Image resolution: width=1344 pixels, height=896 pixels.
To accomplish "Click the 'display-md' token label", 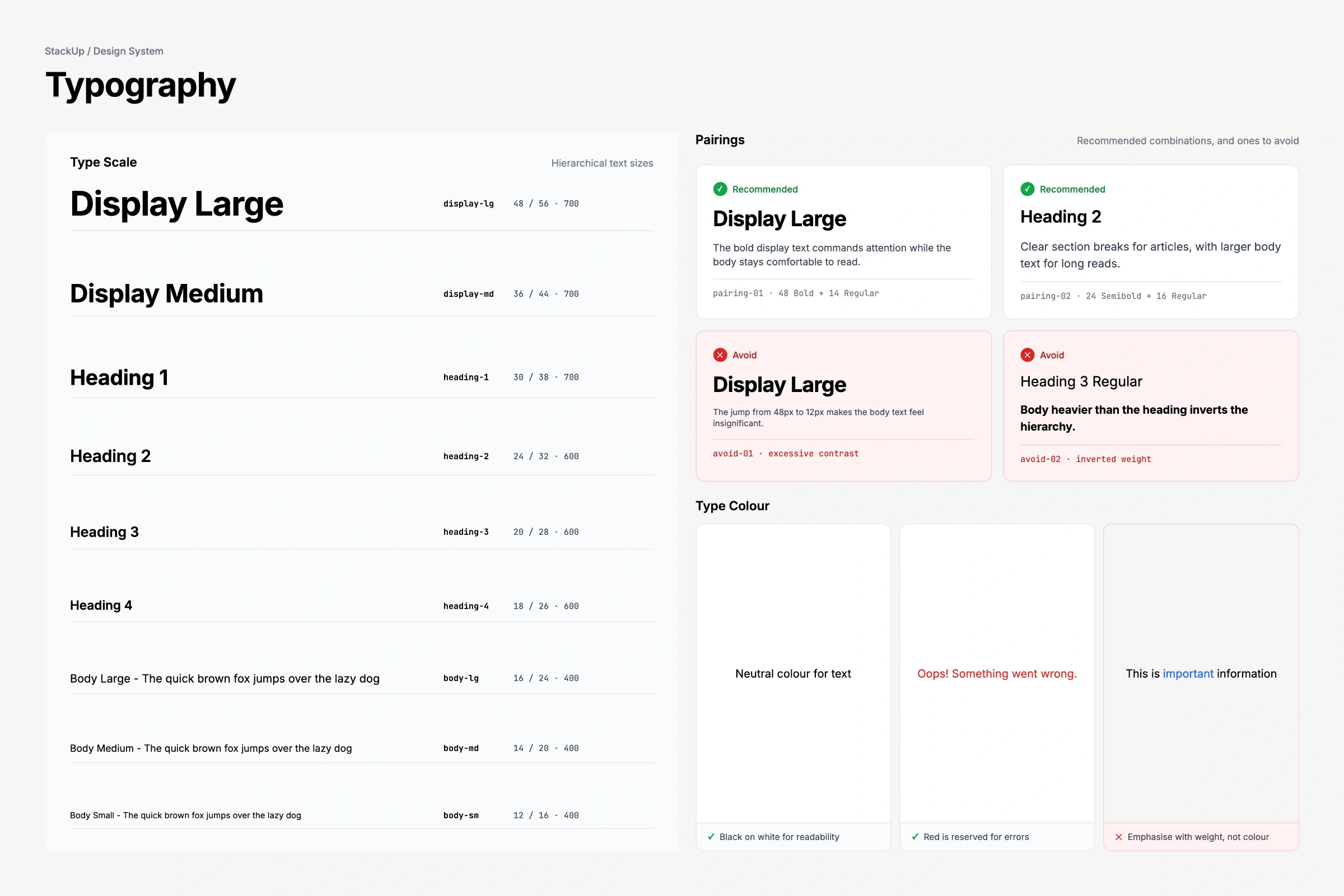I will 469,293.
